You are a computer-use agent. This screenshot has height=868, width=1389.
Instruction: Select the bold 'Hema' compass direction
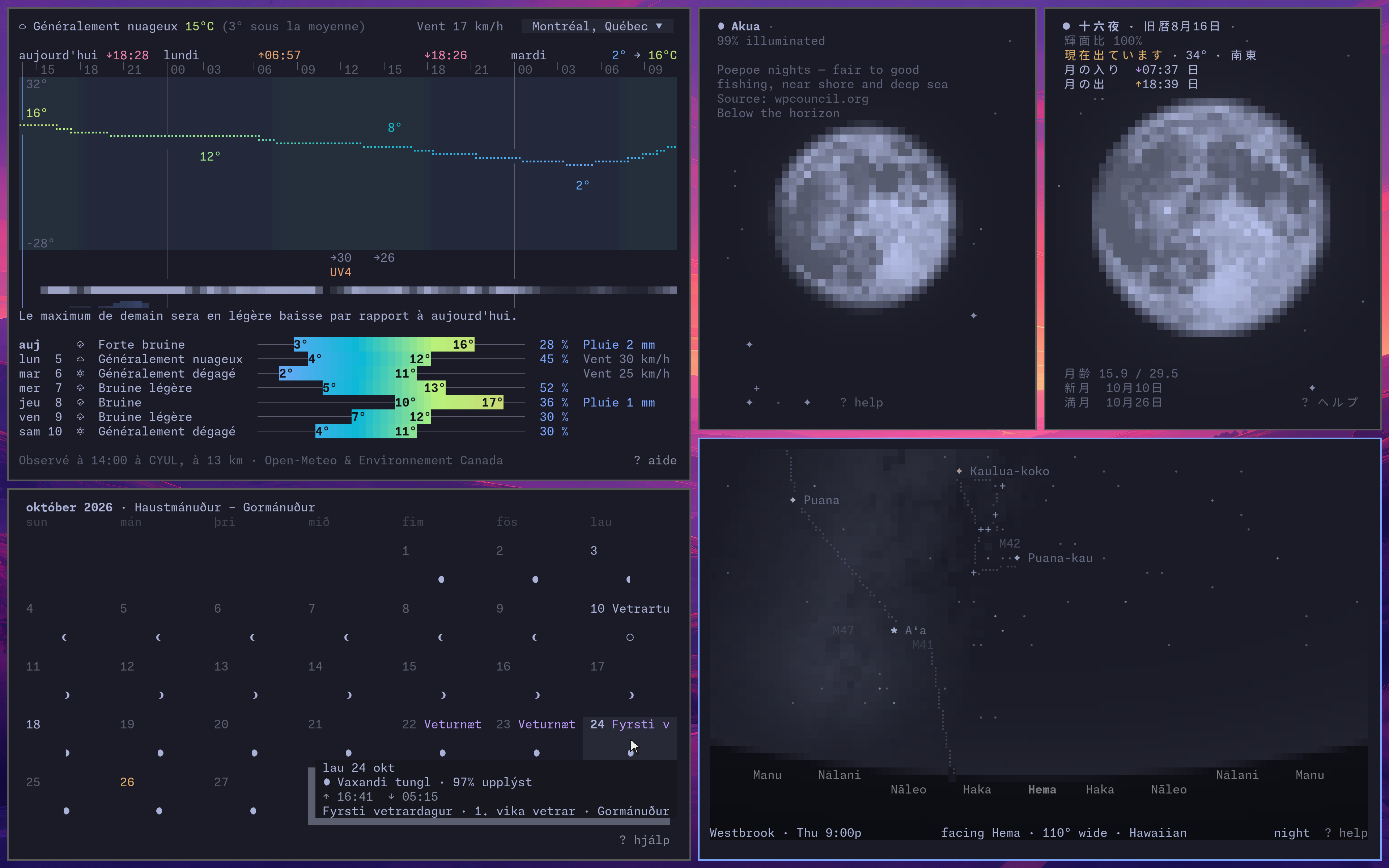(1042, 790)
